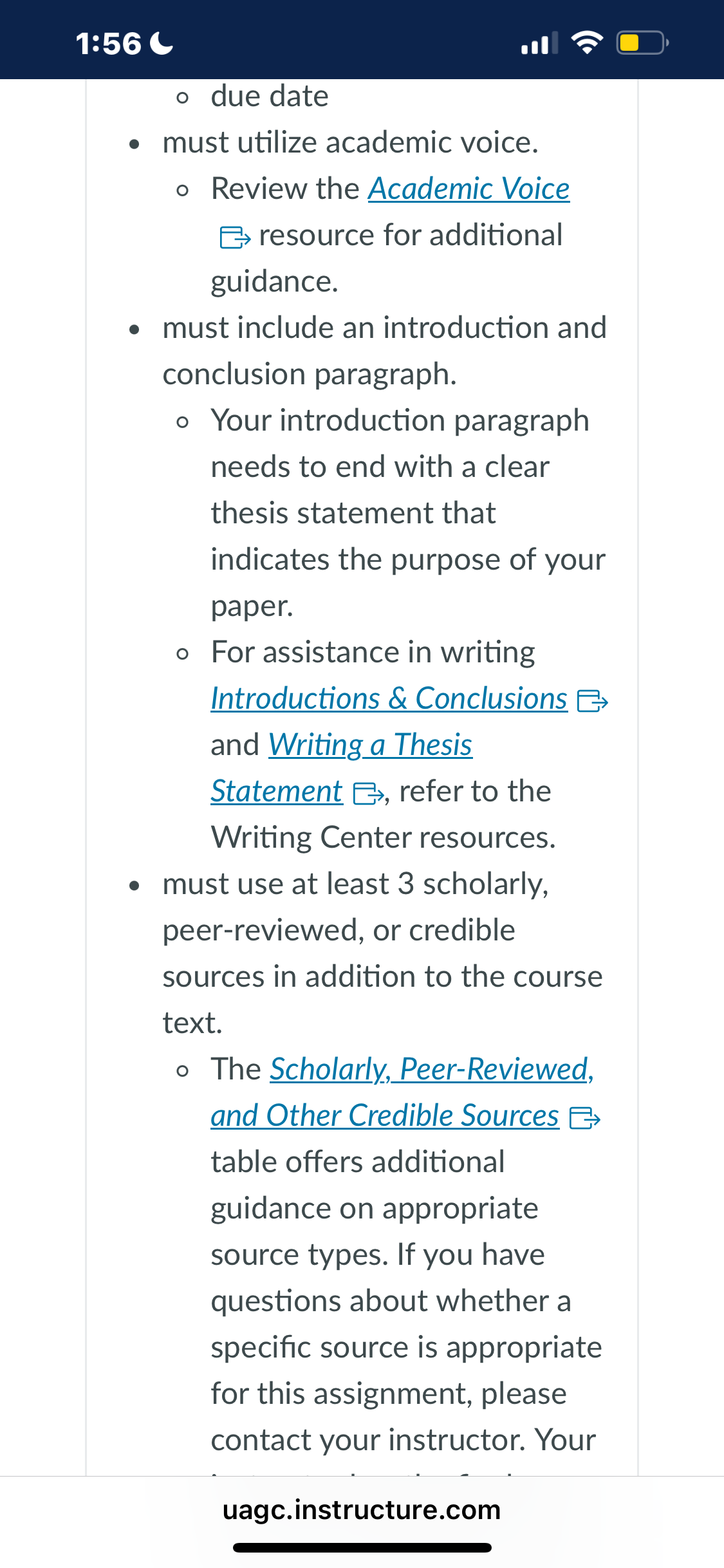
Task: Tap external-link icon beside Introductions & Conclusions
Action: pos(593,700)
